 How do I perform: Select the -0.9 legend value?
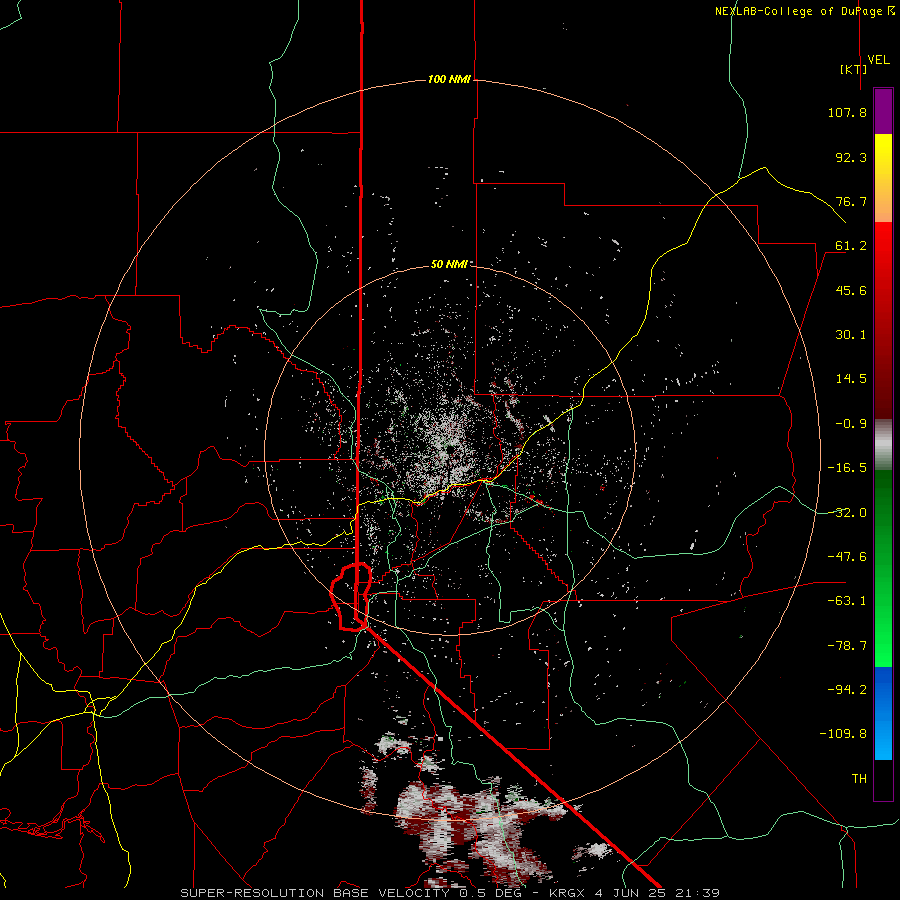851,424
